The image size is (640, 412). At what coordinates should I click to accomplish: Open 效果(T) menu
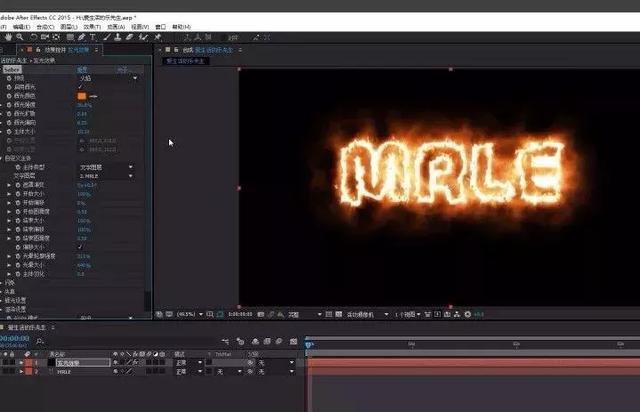92,27
